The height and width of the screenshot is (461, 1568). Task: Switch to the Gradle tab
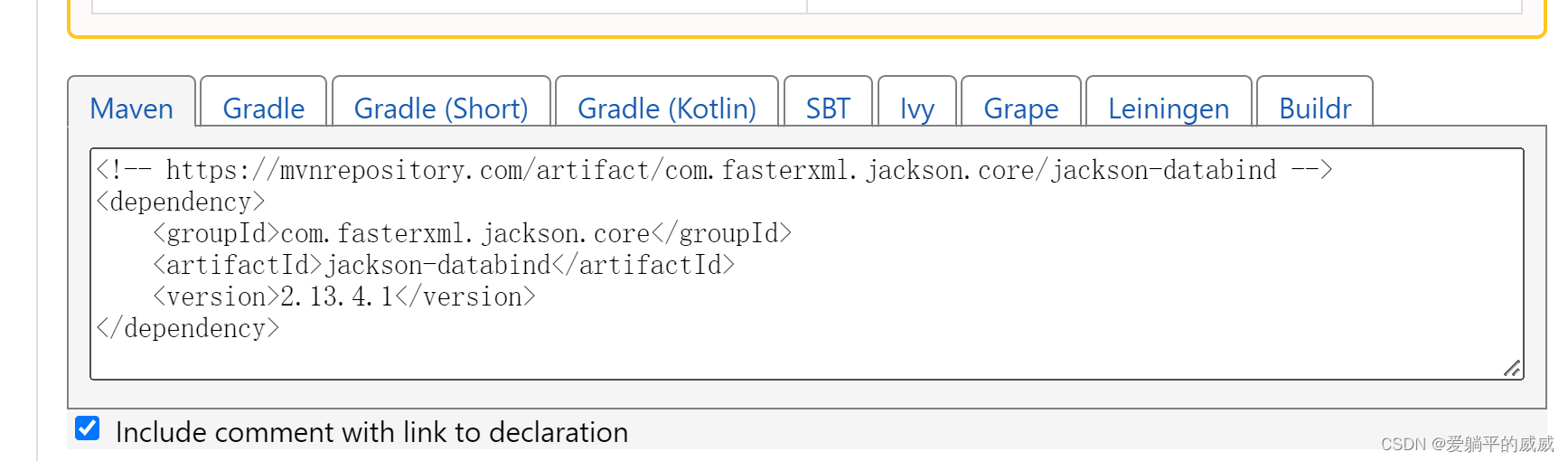tap(264, 102)
